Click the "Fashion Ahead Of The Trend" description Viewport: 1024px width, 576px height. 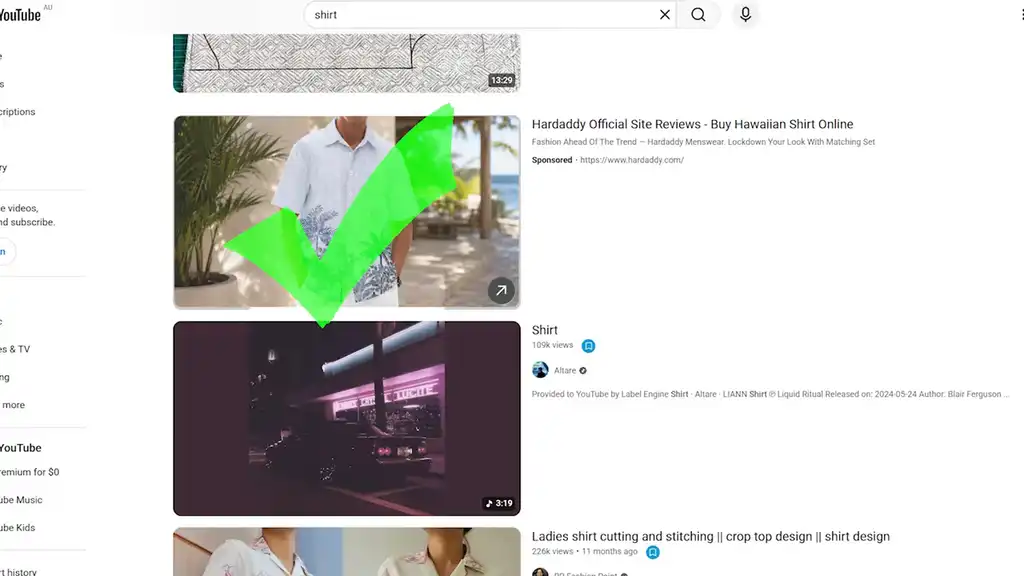(703, 142)
